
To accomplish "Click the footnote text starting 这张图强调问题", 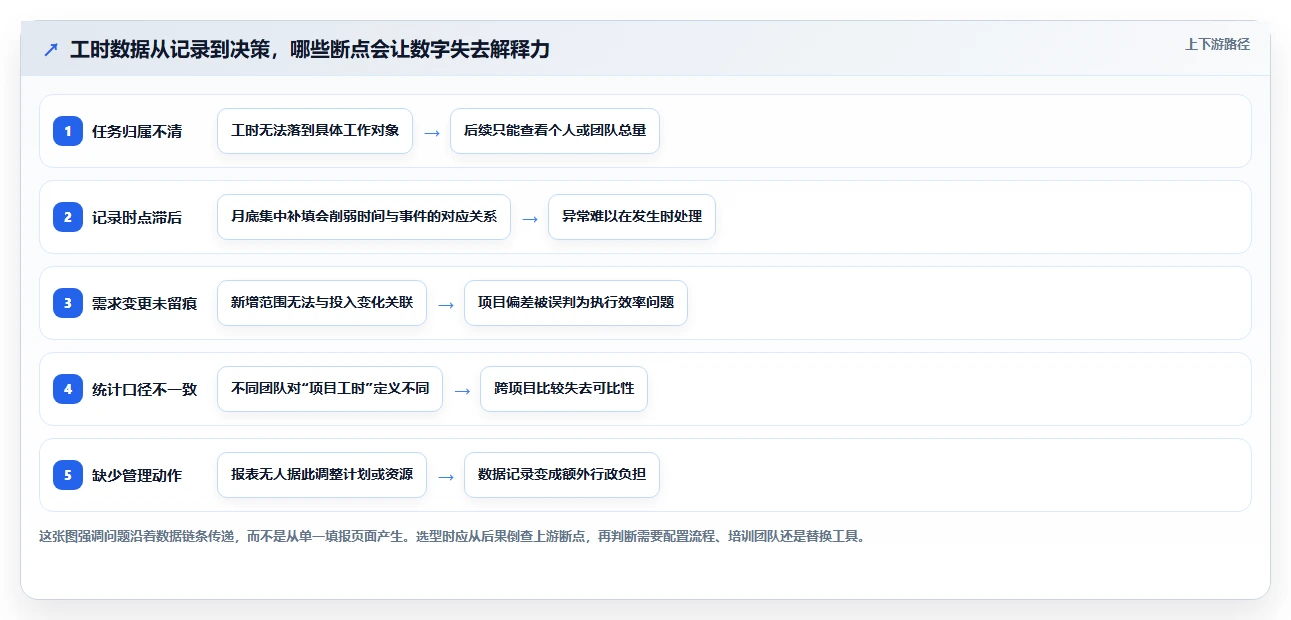I will coord(452,536).
